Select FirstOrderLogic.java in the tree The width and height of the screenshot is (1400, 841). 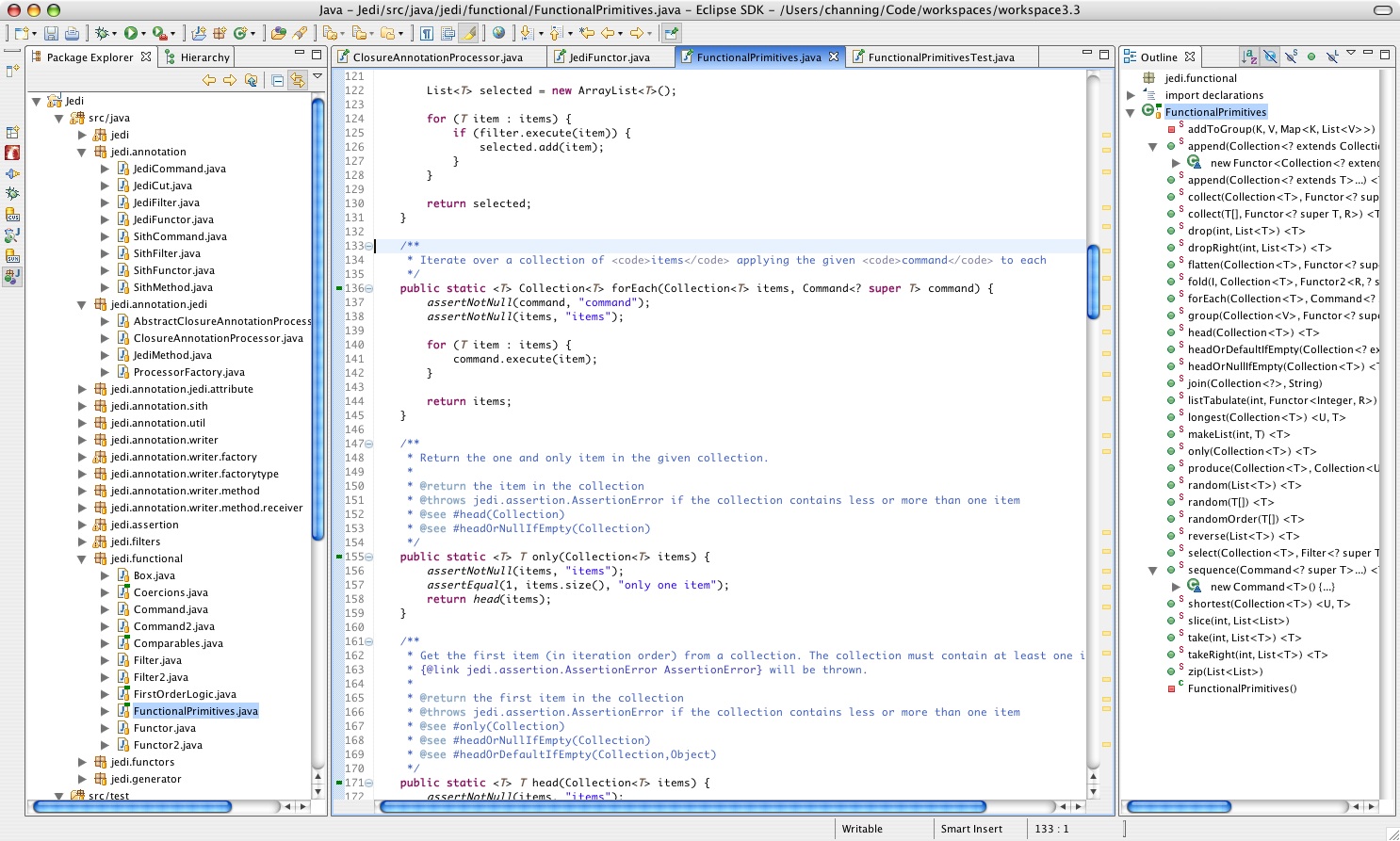click(185, 694)
